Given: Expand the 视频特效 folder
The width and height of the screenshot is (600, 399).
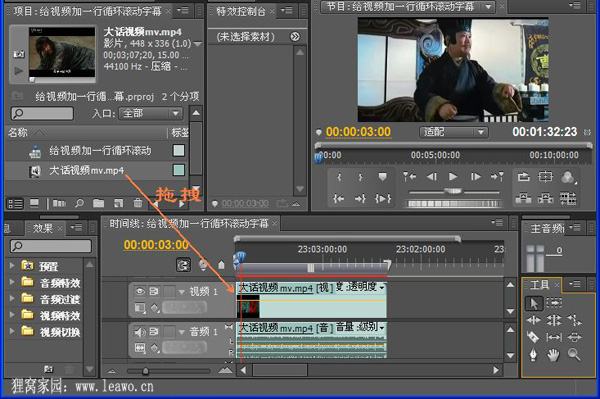Looking at the screenshot, I should pos(12,314).
